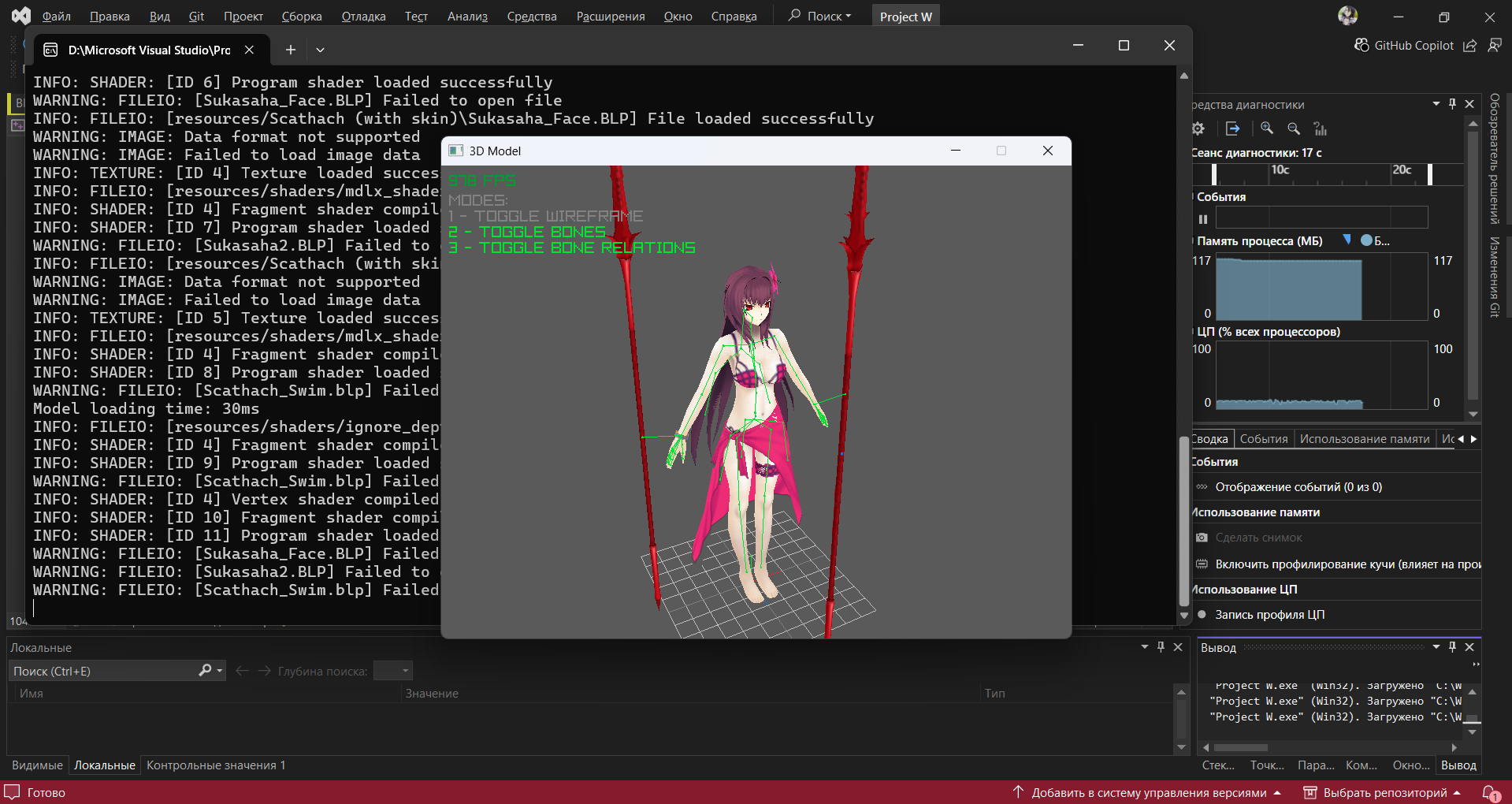The height and width of the screenshot is (804, 1512).
Task: Click the Output toolbar overflow chevron
Action: pos(1476,664)
